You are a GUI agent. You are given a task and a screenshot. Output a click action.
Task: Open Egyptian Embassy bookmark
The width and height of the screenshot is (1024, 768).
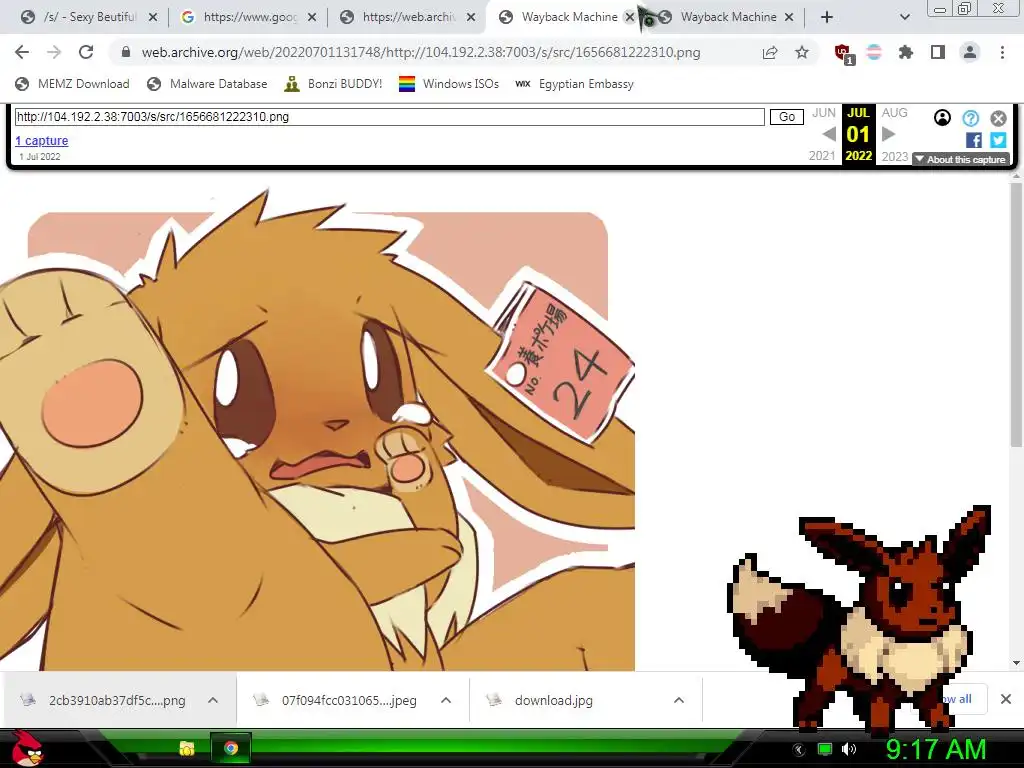[x=574, y=84]
